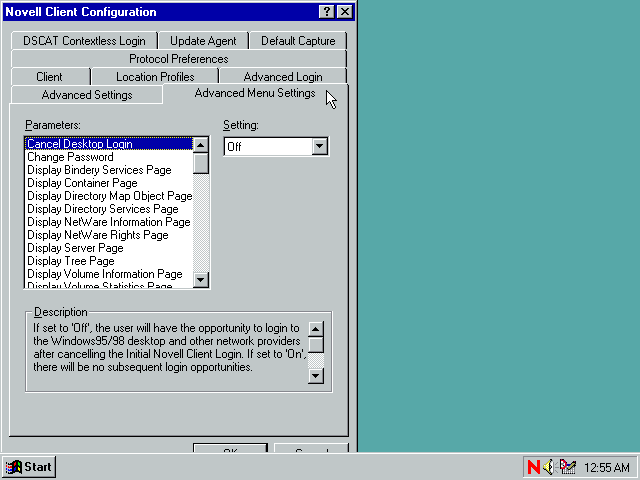
Task: Click the Parameters list scrollbar thumb
Action: (x=201, y=163)
